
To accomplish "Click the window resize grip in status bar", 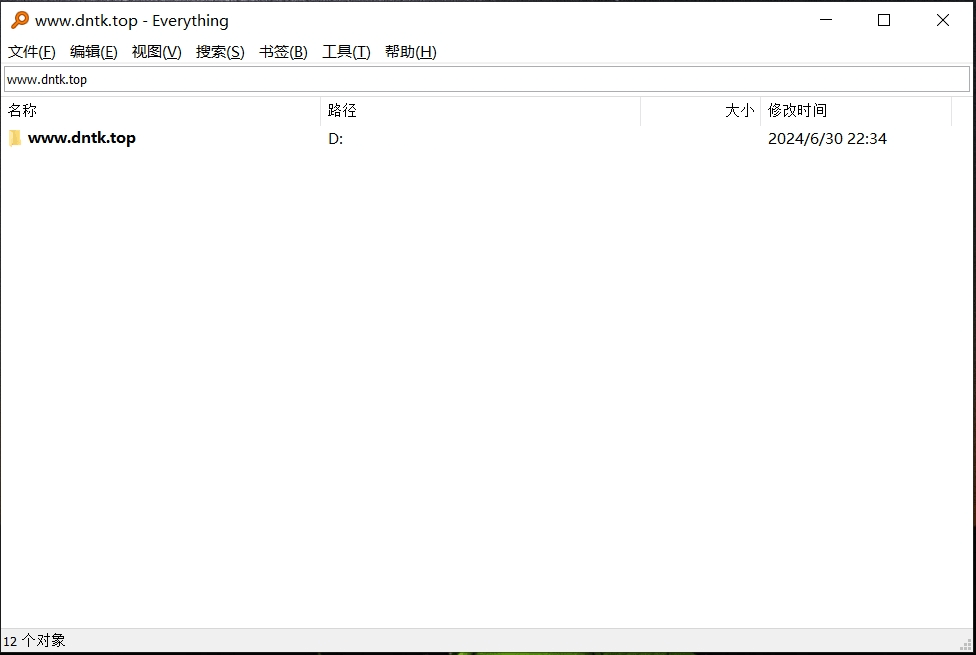I will tap(965, 644).
